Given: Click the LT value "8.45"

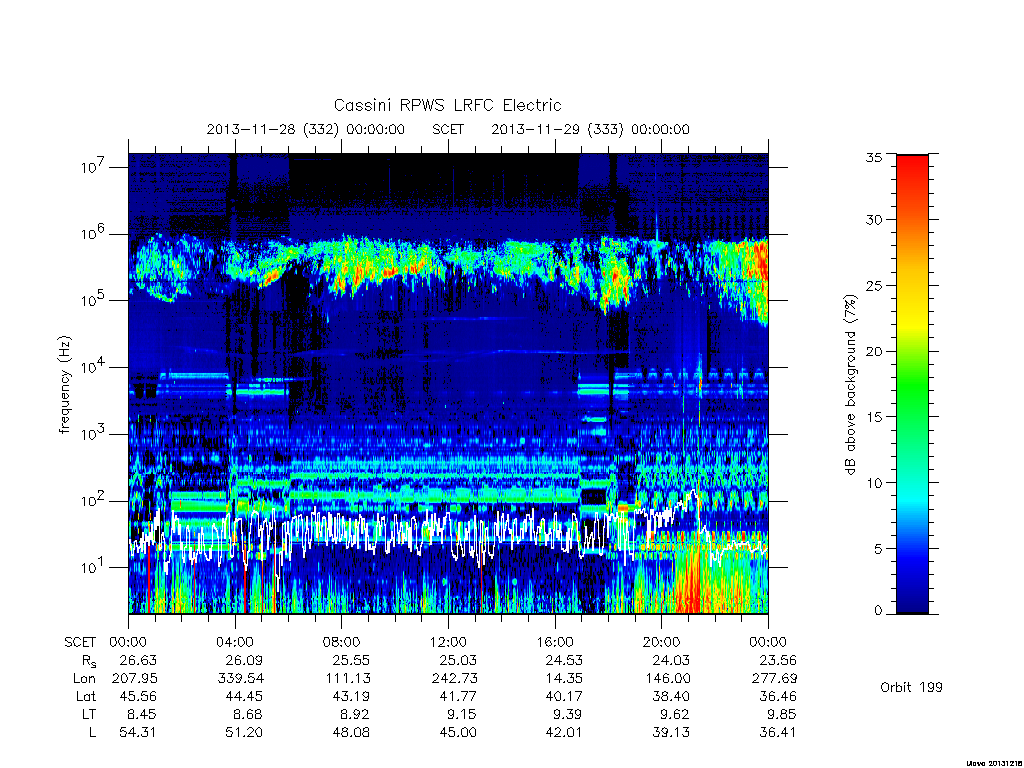Looking at the screenshot, I should pos(142,714).
